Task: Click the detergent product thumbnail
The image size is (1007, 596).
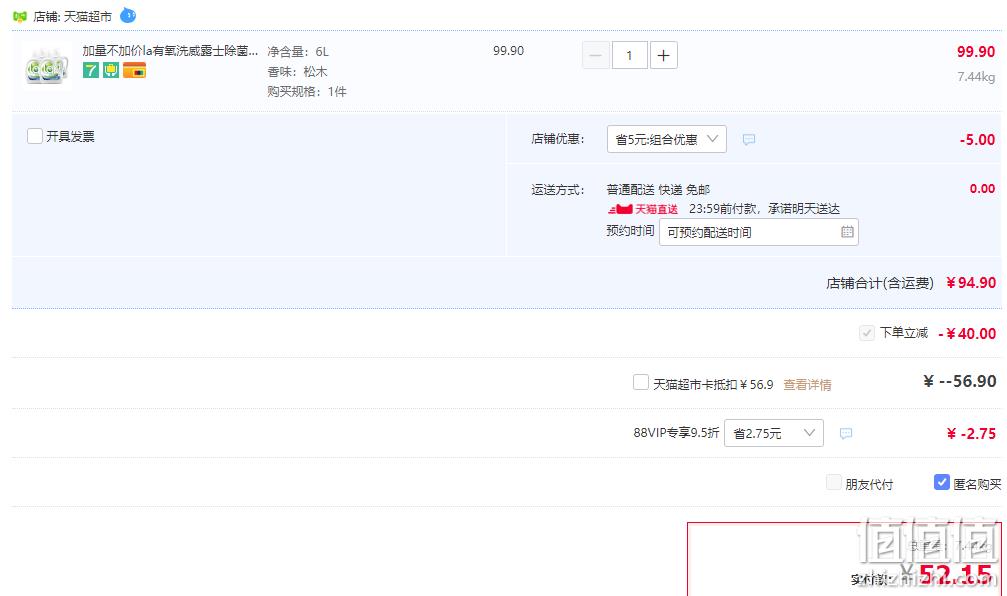Action: click(46, 66)
